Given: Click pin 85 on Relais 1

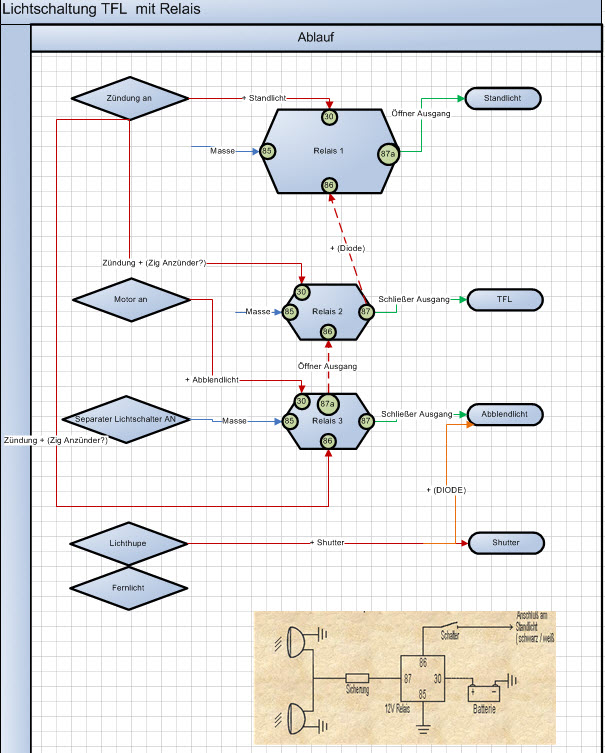Looking at the screenshot, I should 267,152.
